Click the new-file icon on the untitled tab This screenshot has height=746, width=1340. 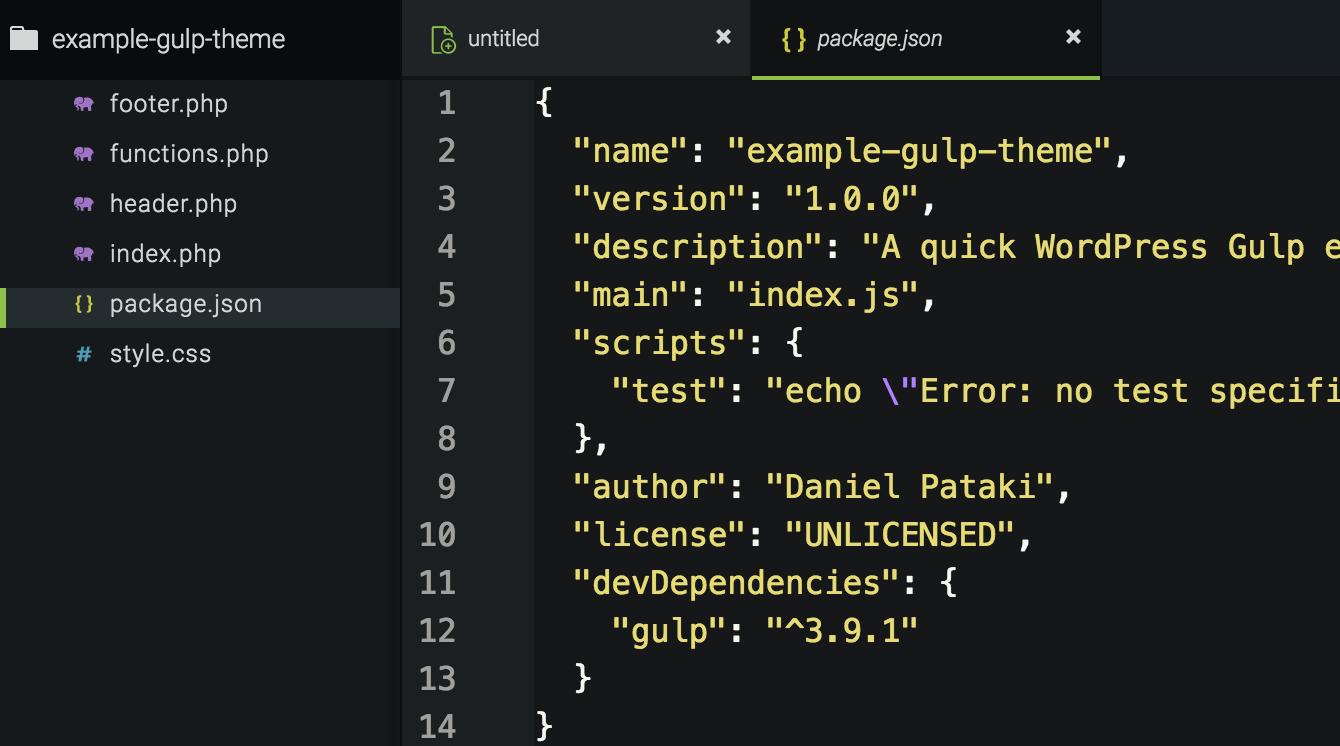pos(443,38)
